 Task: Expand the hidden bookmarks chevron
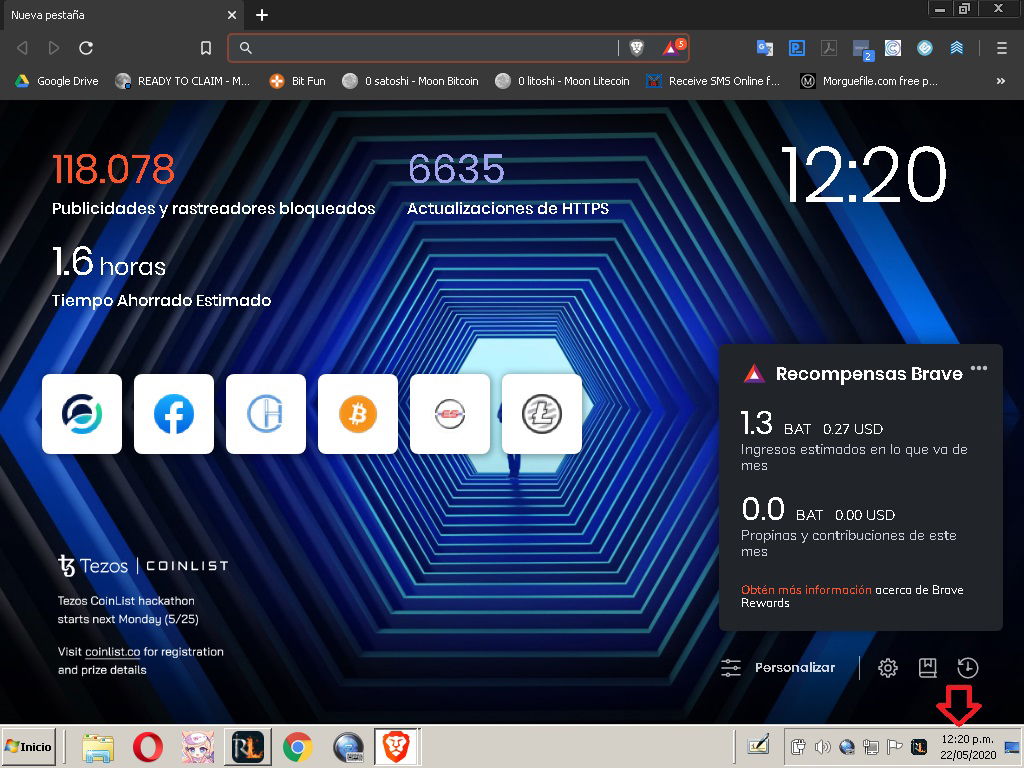(1000, 81)
